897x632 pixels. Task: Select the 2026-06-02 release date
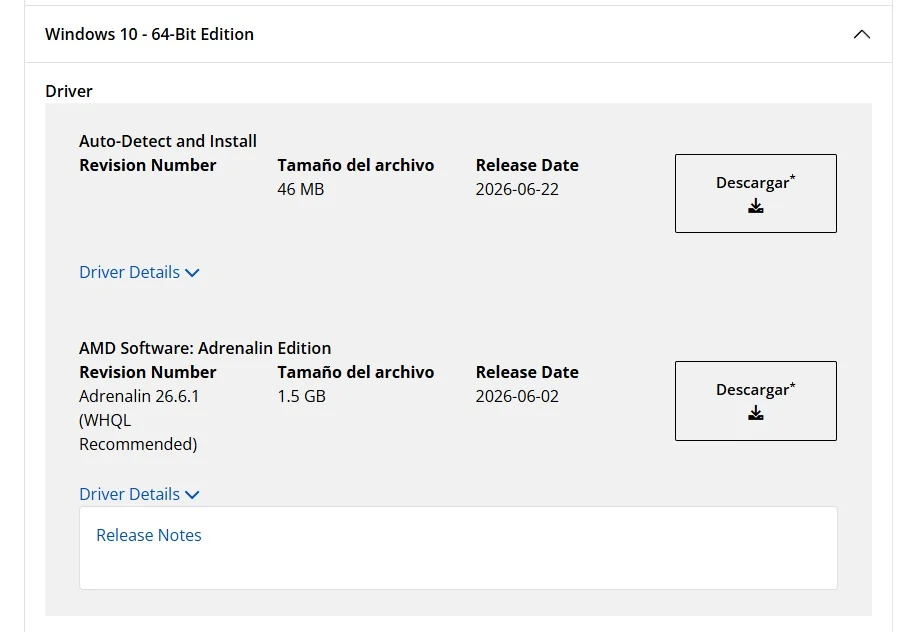(517, 396)
